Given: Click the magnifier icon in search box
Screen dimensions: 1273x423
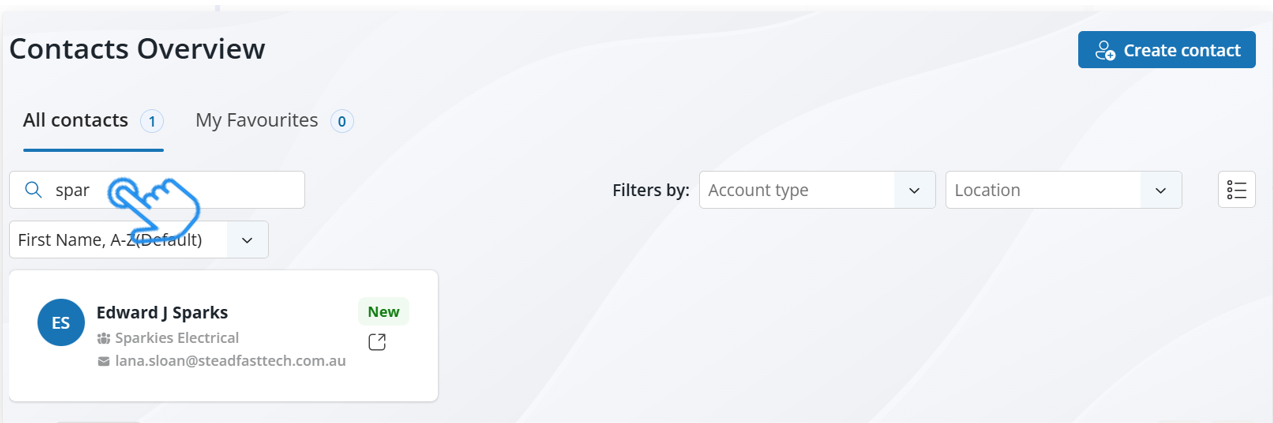Looking at the screenshot, I should coord(33,190).
